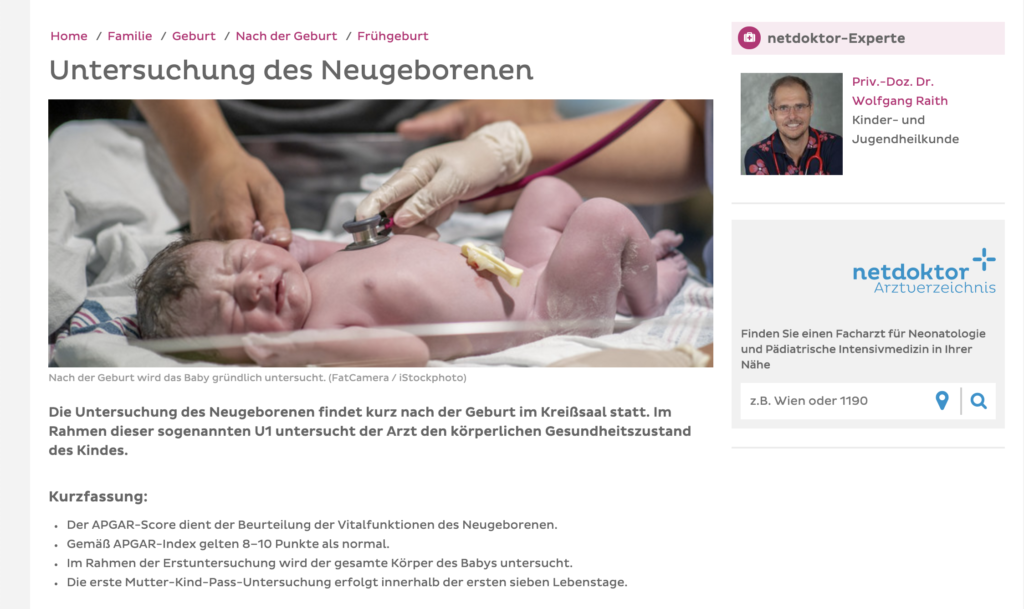Click the Kurzfassung heading
Image resolution: width=1024 pixels, height=609 pixels.
coord(98,496)
